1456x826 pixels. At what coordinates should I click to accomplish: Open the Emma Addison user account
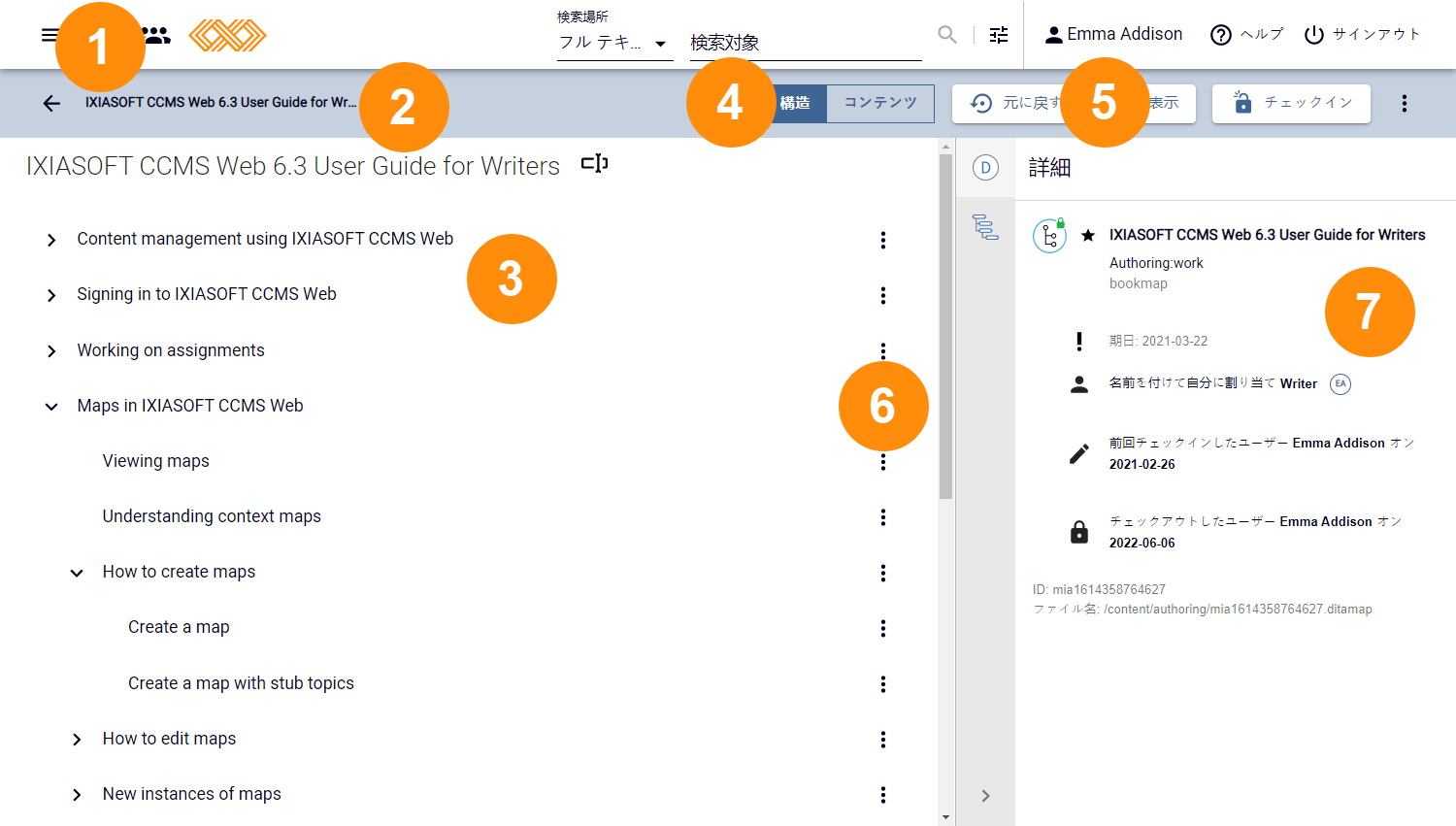pyautogui.click(x=1113, y=35)
